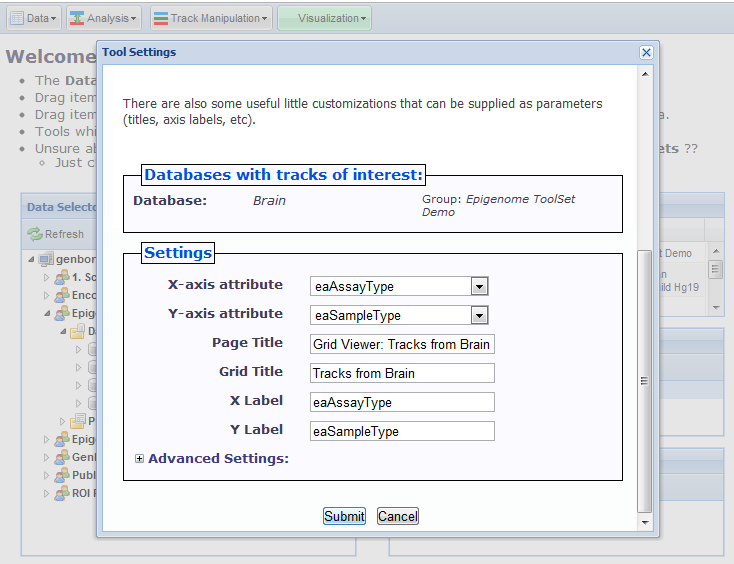Collapse the genboree root tree node

coord(32,260)
